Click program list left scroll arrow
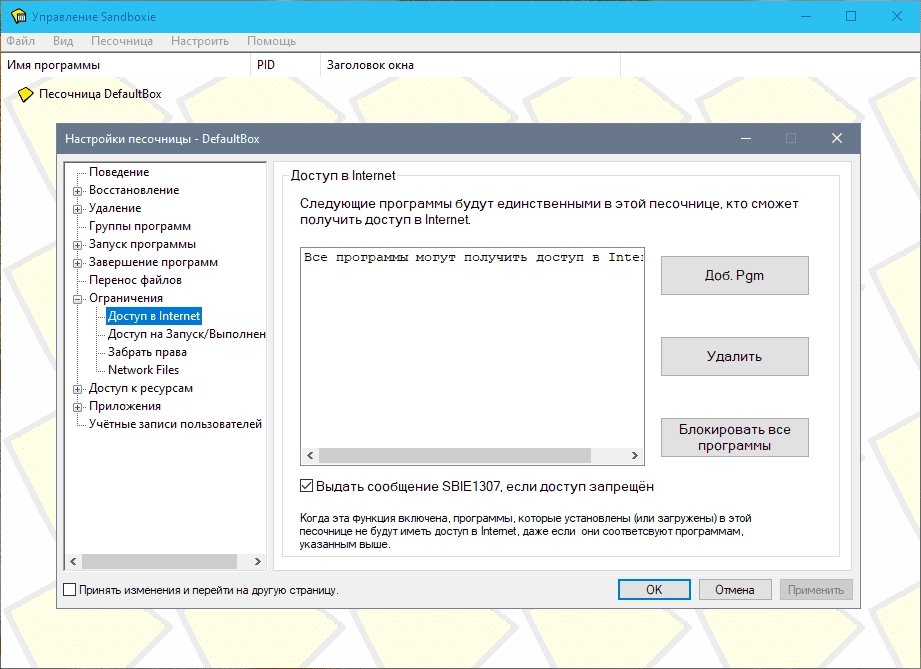The width and height of the screenshot is (921, 669). tap(310, 455)
